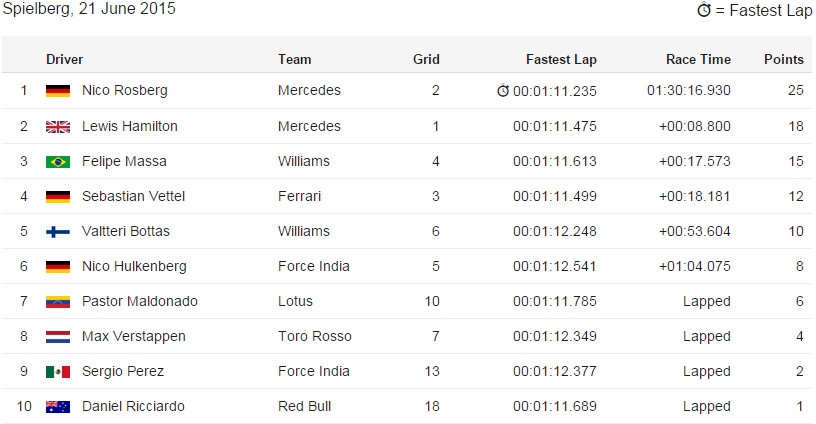Click the stopwatch icon in Rosberg's fastest lap

pyautogui.click(x=503, y=91)
